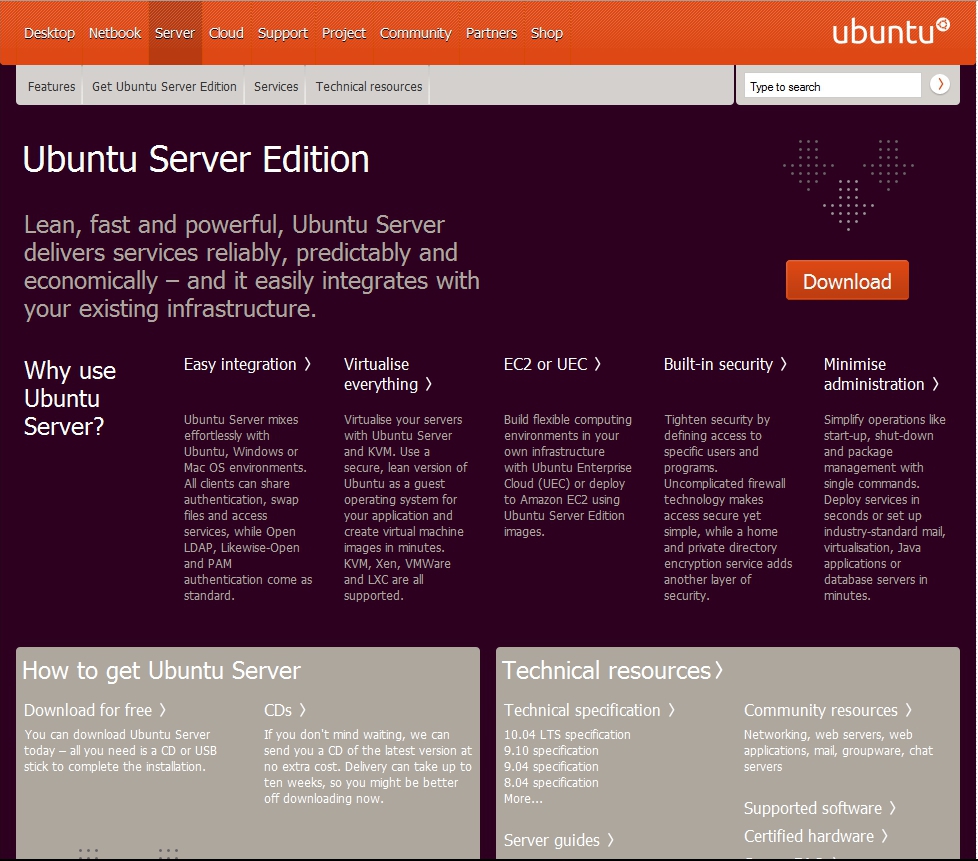Image resolution: width=978 pixels, height=861 pixels.
Task: Open the 10.04 LTS specification link
Action: click(567, 734)
